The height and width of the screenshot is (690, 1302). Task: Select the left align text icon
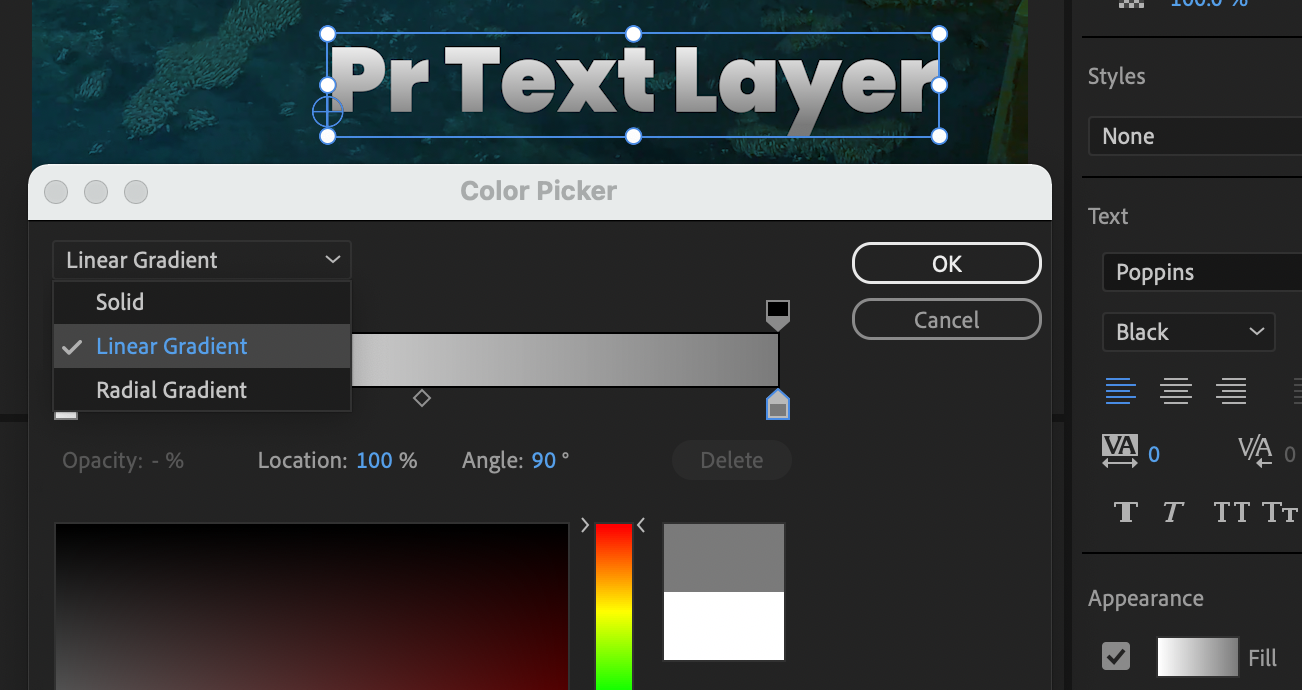(1120, 391)
